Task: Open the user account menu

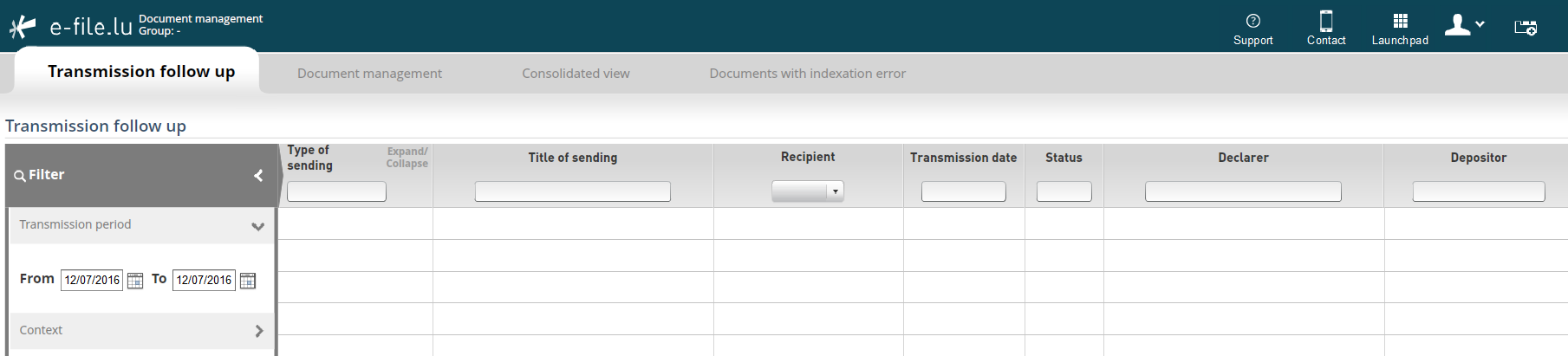Action: point(1465,25)
